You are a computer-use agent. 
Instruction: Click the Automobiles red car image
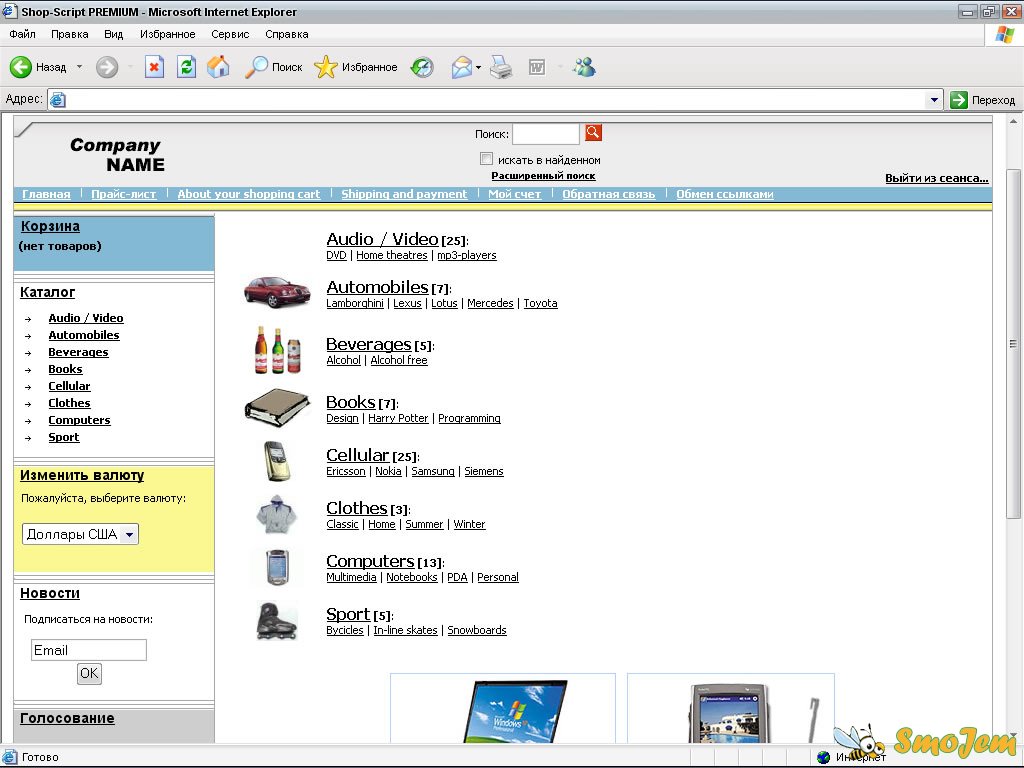[278, 291]
